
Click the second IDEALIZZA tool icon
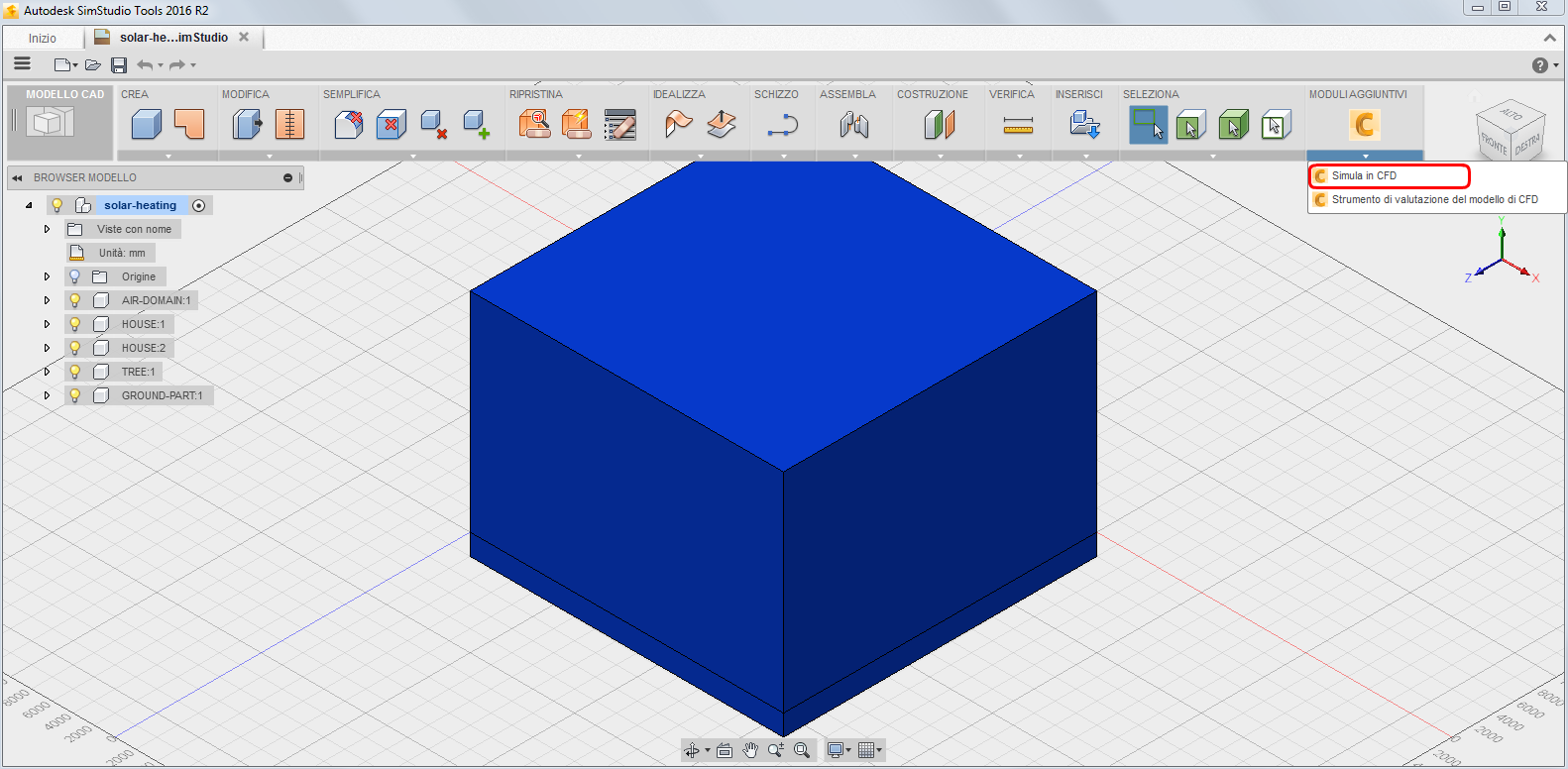point(722,125)
